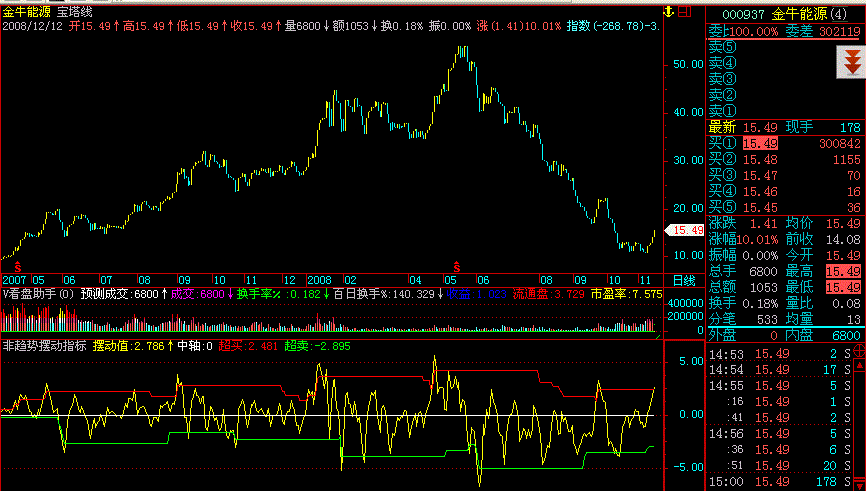The image size is (866, 491).
Task: Click the V看盘助手 indicator title
Action: 38,294
